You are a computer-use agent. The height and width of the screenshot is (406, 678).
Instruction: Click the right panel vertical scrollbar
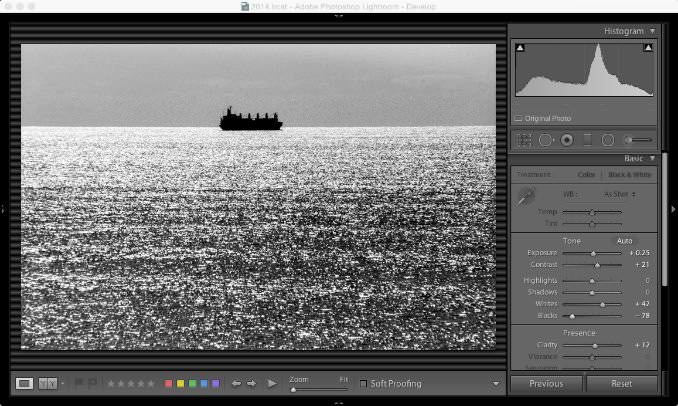tap(665, 218)
